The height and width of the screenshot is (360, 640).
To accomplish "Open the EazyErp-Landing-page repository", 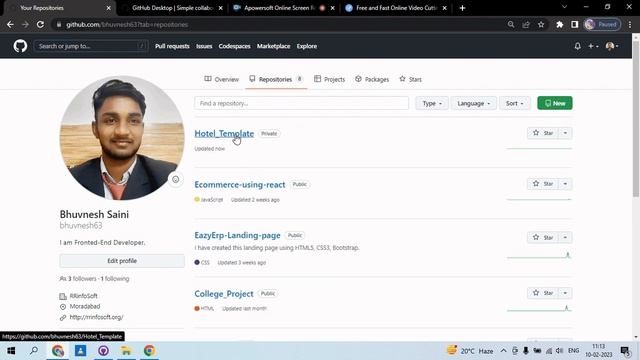I will (237, 236).
